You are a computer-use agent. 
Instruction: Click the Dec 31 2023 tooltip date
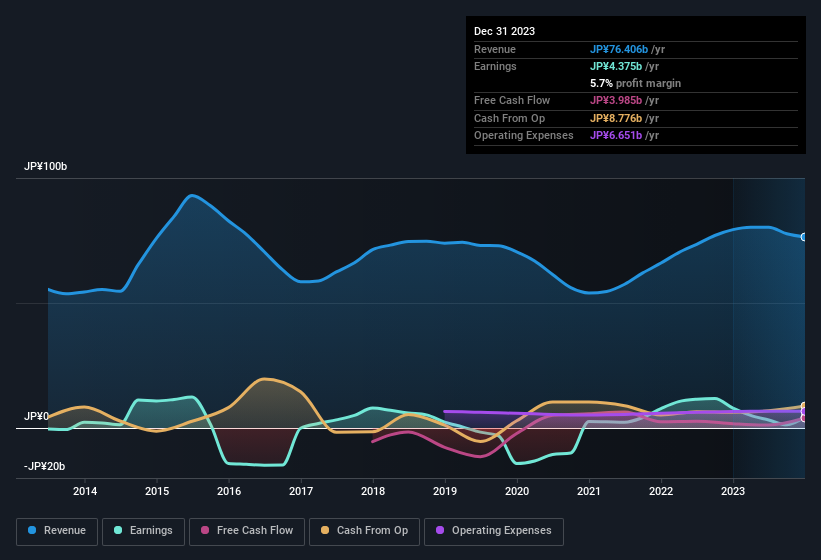tap(504, 31)
